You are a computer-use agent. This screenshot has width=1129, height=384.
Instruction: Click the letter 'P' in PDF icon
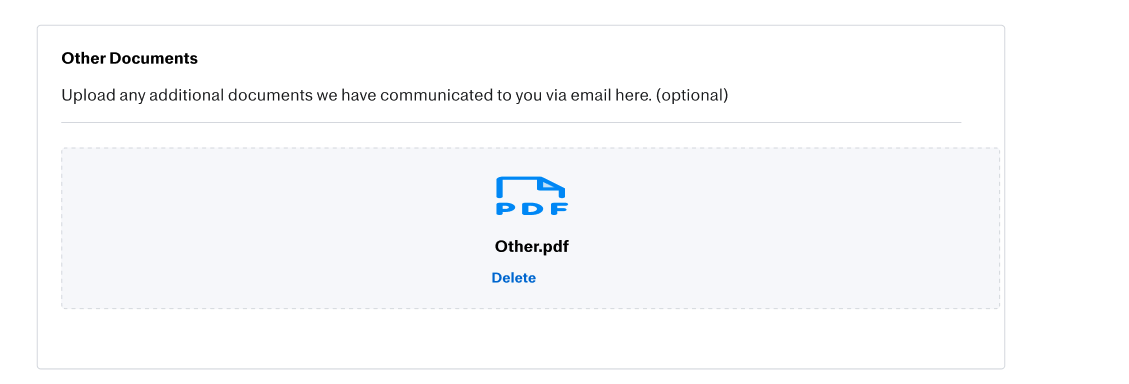point(506,209)
